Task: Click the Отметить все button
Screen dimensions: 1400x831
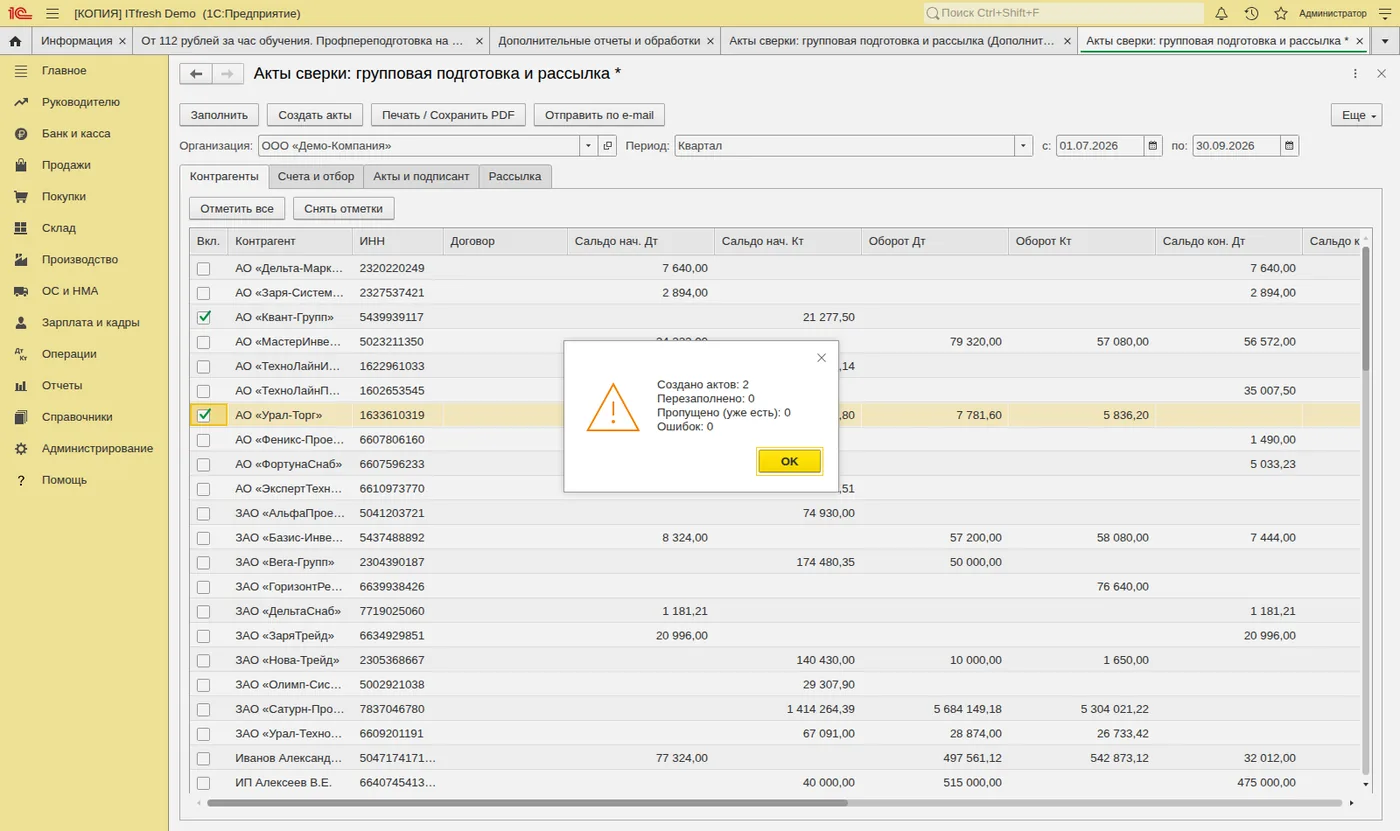Action: click(x=237, y=208)
